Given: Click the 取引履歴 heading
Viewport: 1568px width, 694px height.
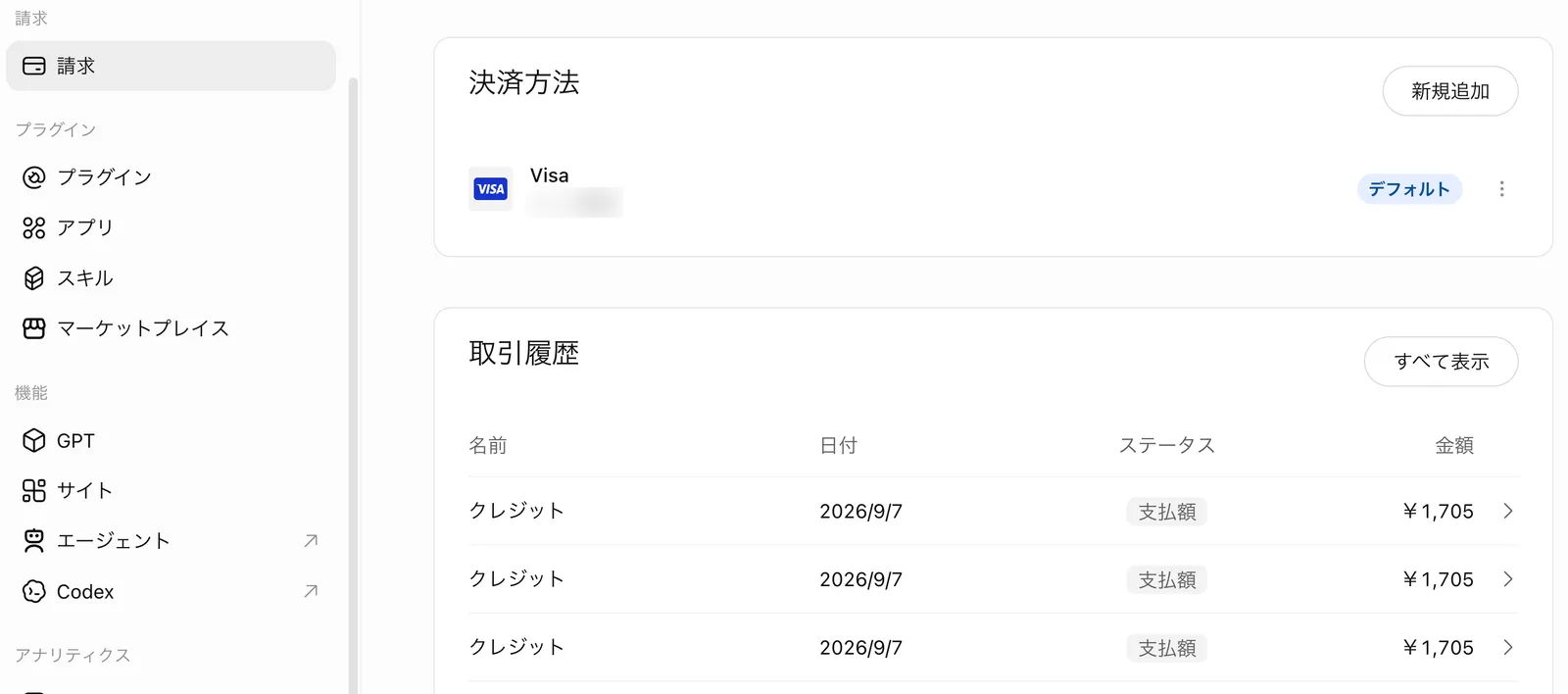Looking at the screenshot, I should coord(524,353).
